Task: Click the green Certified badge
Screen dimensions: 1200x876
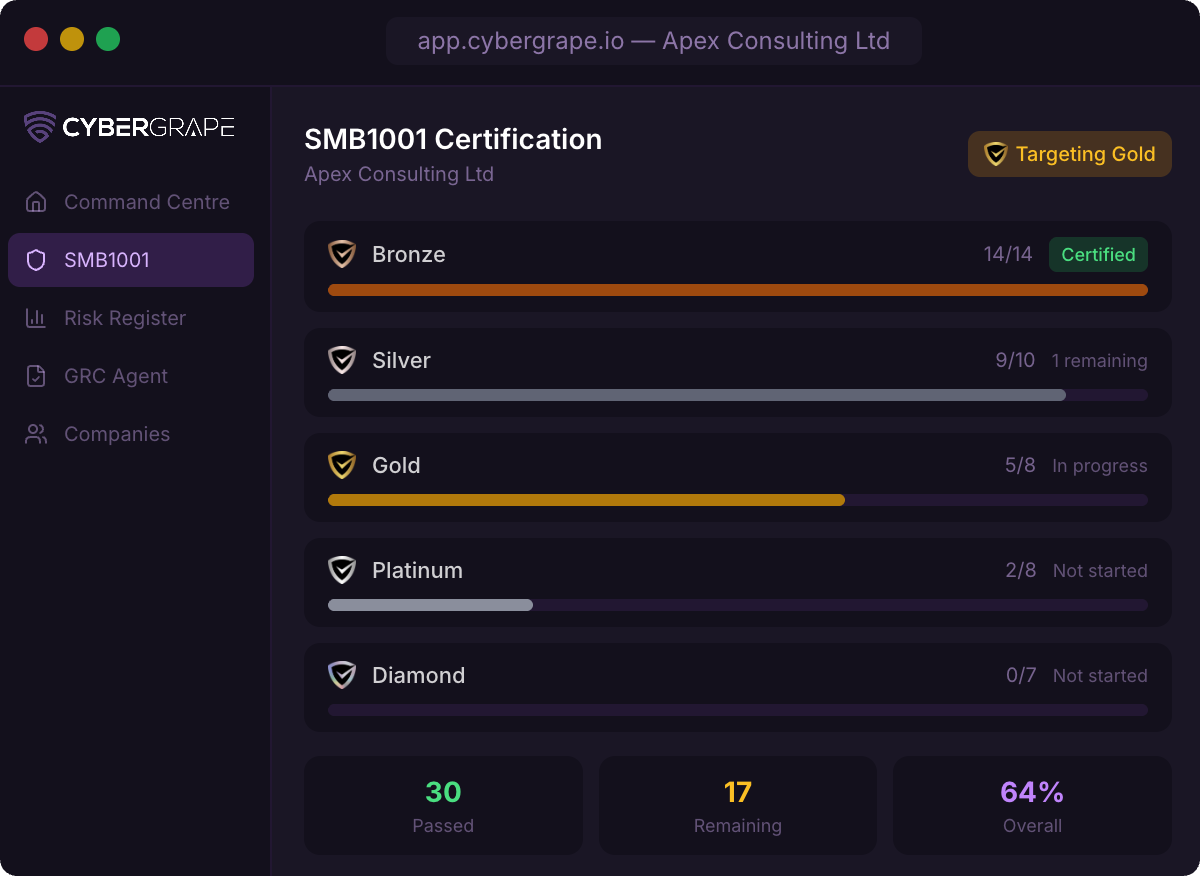Action: (x=1098, y=254)
